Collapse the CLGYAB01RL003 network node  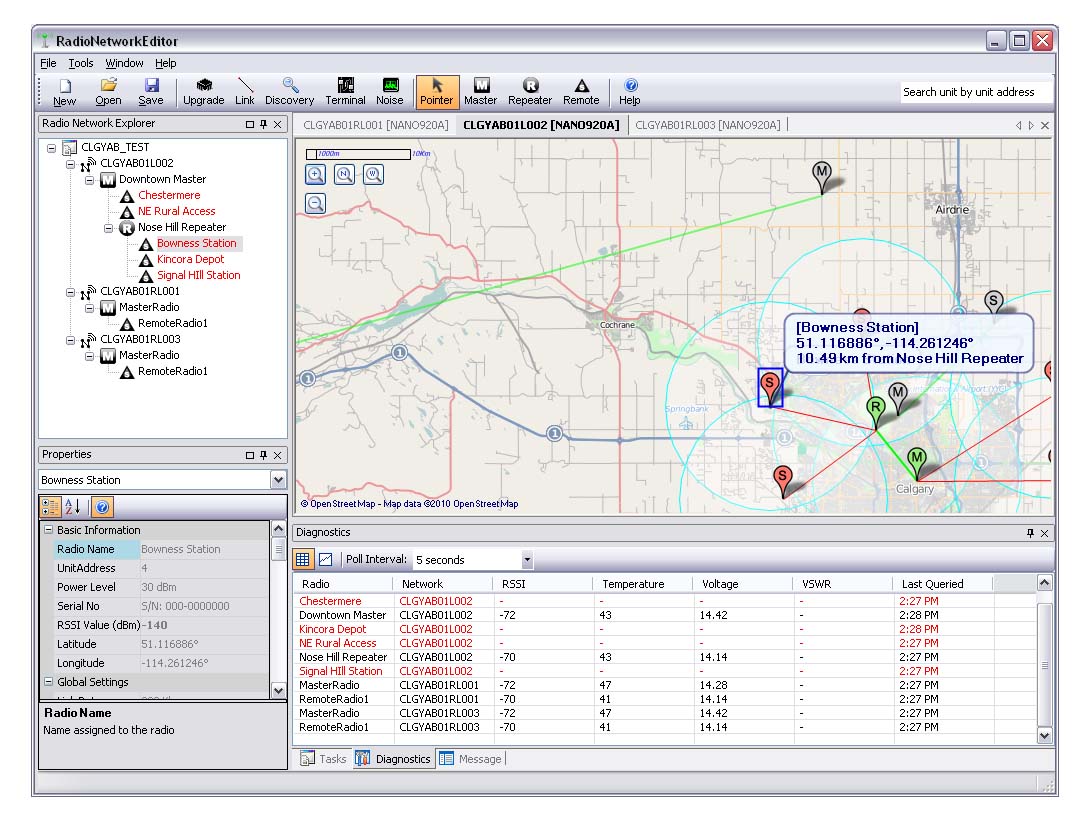[70, 340]
